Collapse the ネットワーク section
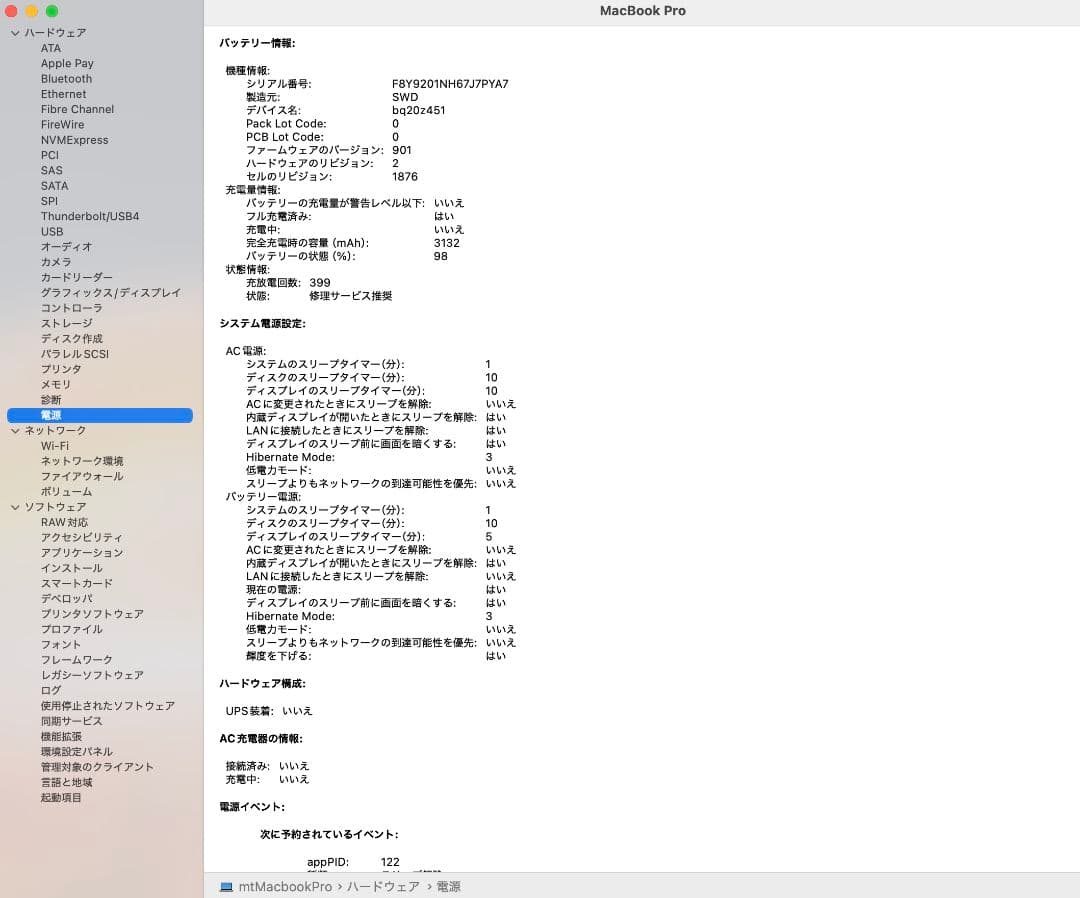This screenshot has height=898, width=1080. pyautogui.click(x=15, y=430)
